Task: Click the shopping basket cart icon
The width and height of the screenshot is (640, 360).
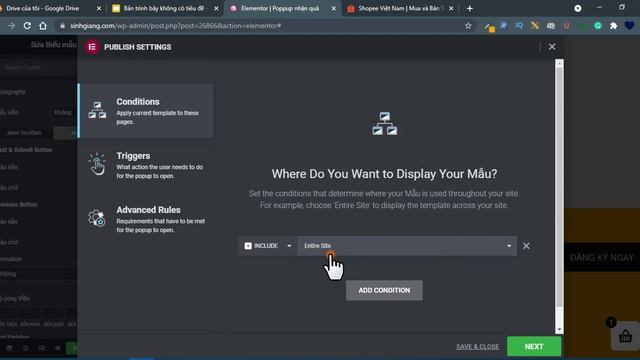Action: [625, 336]
